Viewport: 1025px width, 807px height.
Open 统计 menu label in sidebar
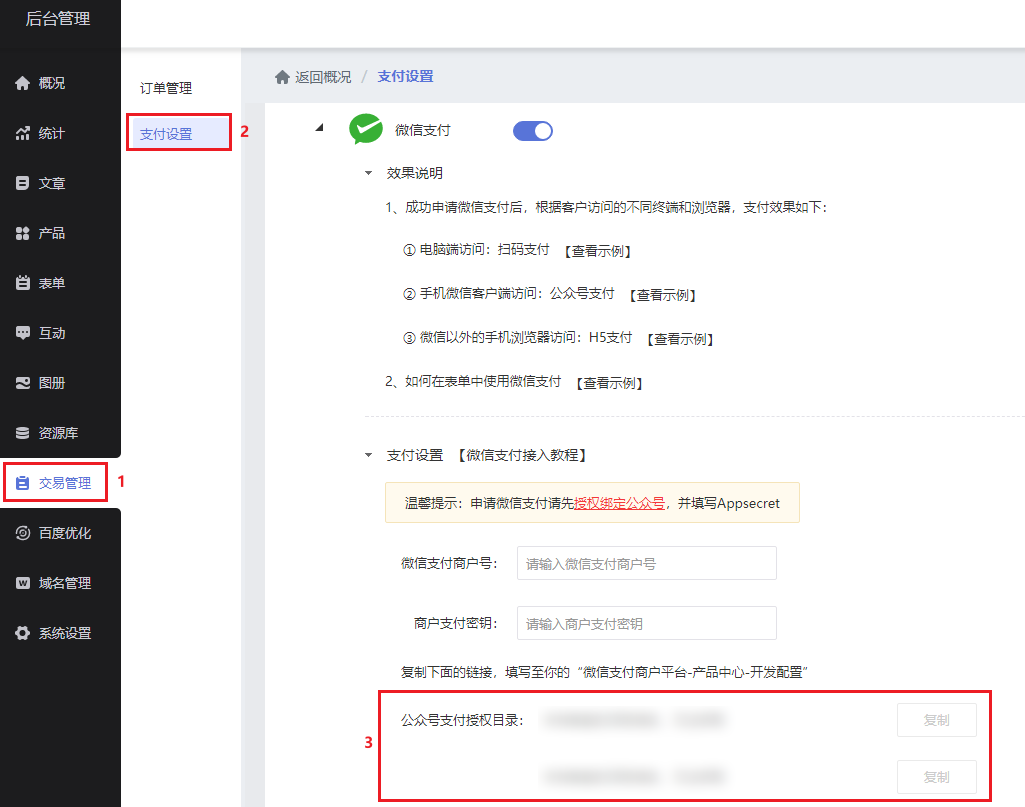tap(52, 133)
